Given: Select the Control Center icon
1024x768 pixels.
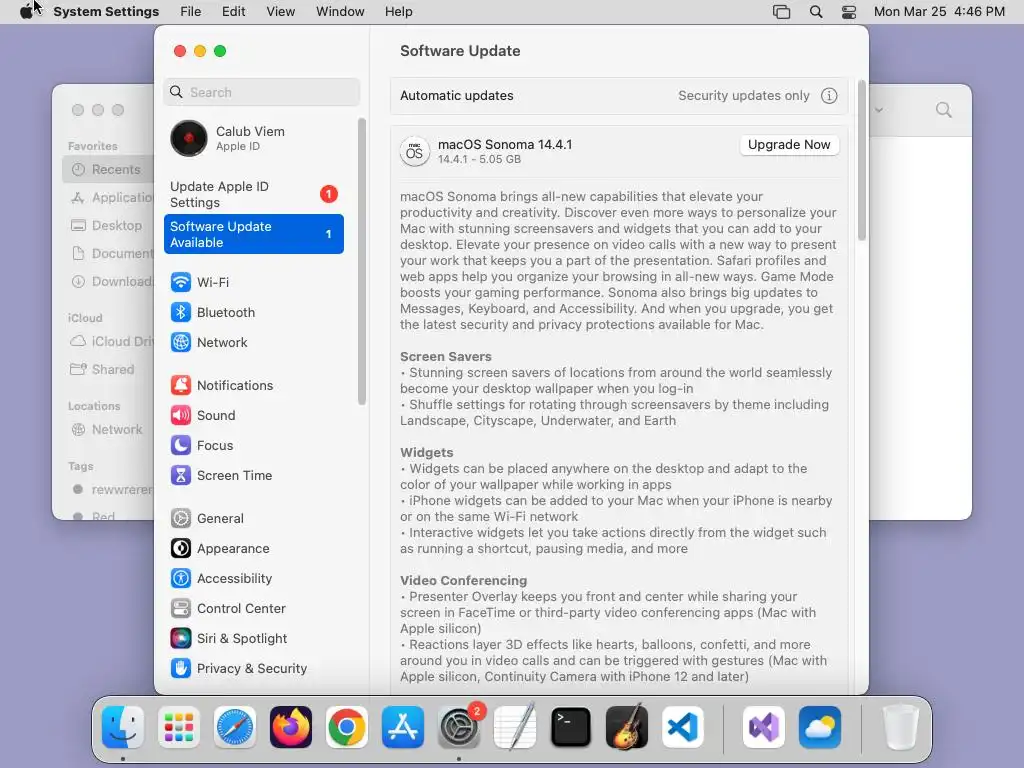Looking at the screenshot, I should tap(181, 609).
